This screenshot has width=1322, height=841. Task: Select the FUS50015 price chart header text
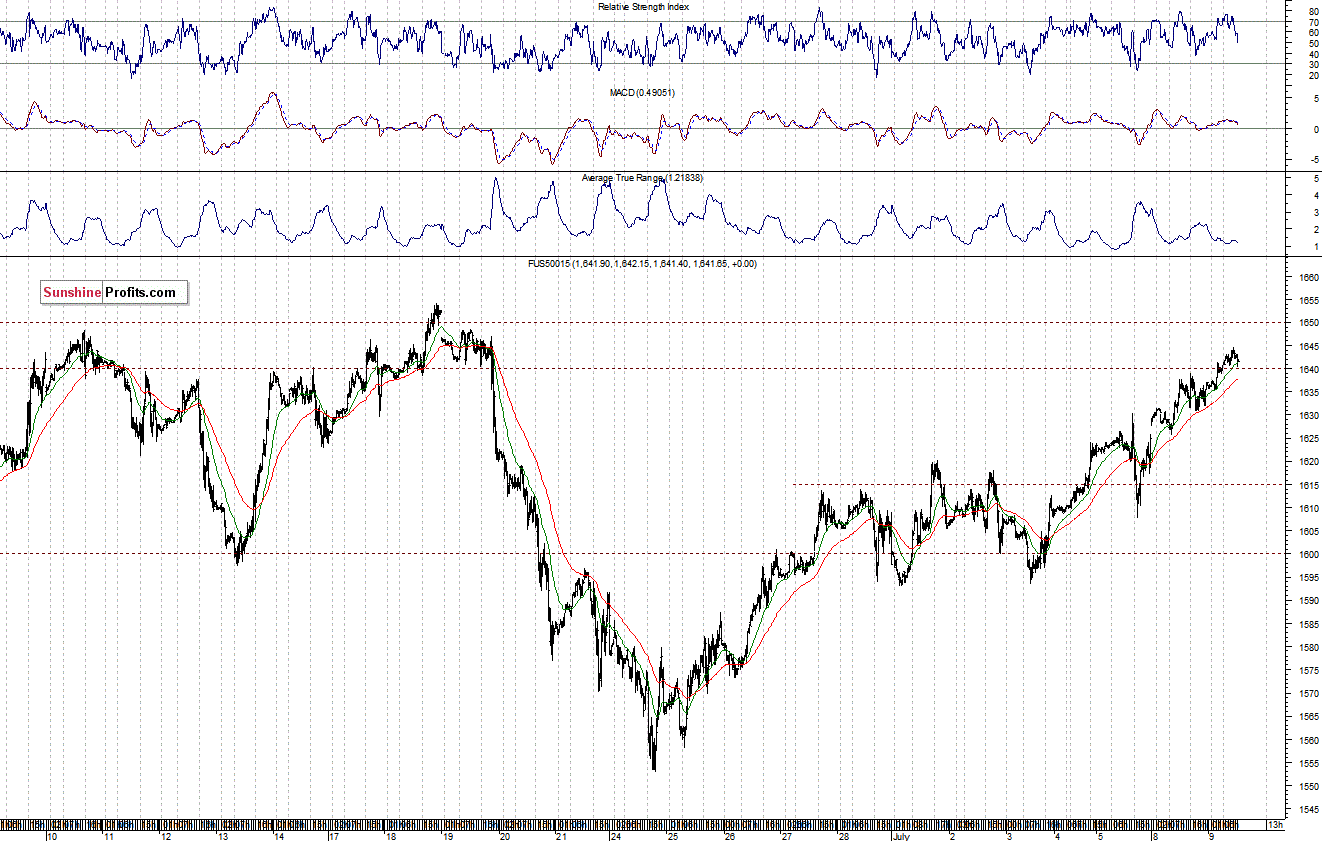coord(642,263)
